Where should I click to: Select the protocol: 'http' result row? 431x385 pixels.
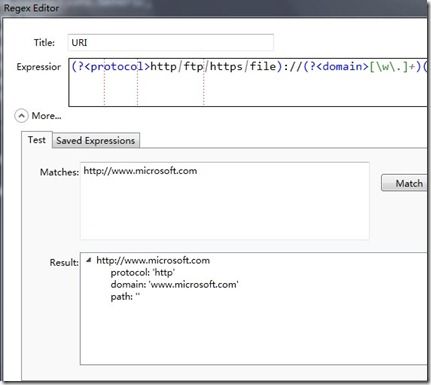[x=143, y=273]
